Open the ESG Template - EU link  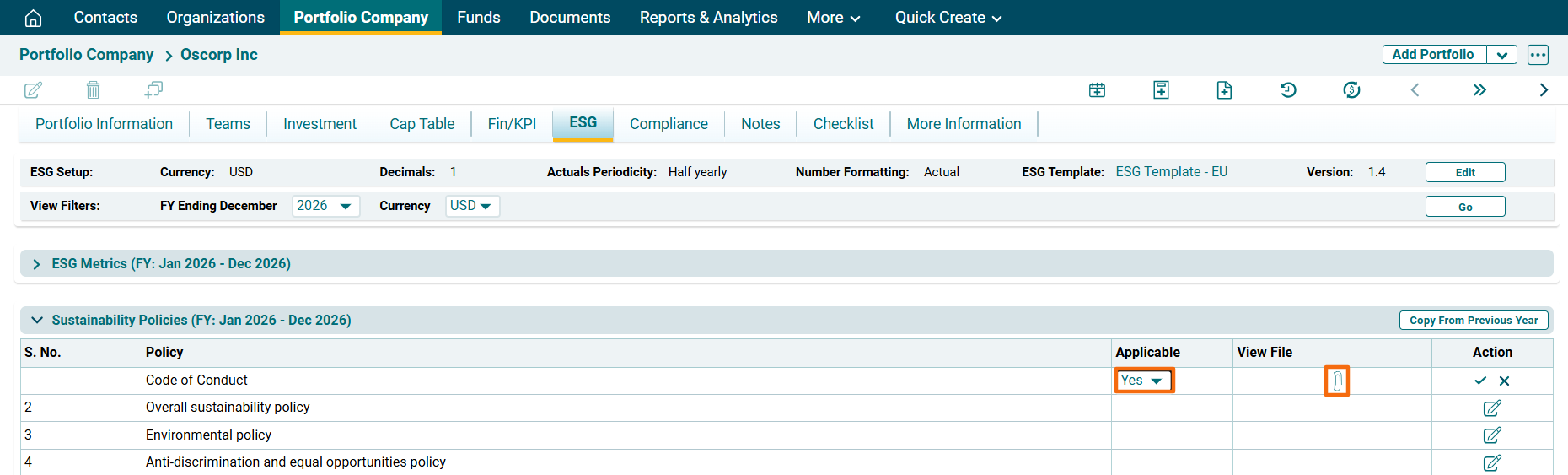[1171, 172]
